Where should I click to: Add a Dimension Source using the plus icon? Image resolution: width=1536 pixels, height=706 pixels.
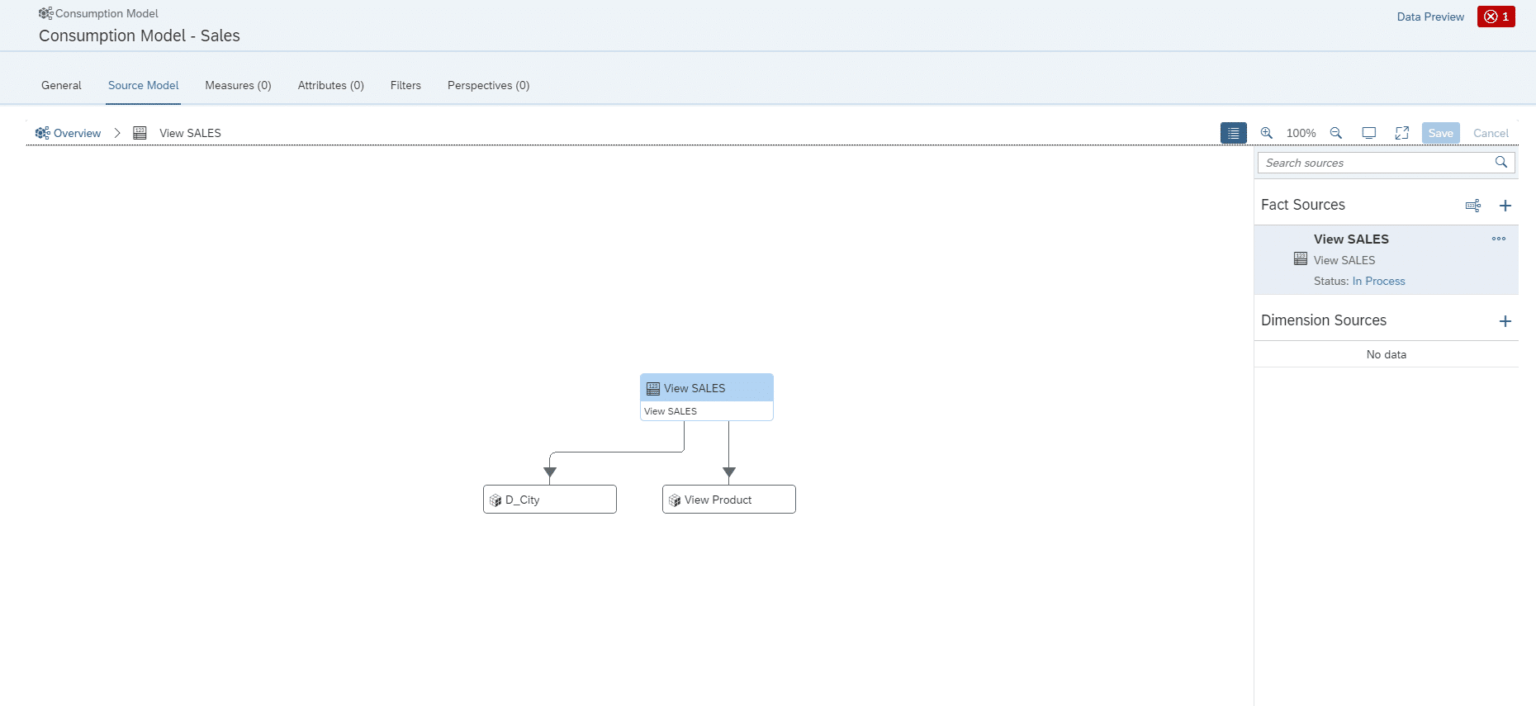(x=1505, y=320)
